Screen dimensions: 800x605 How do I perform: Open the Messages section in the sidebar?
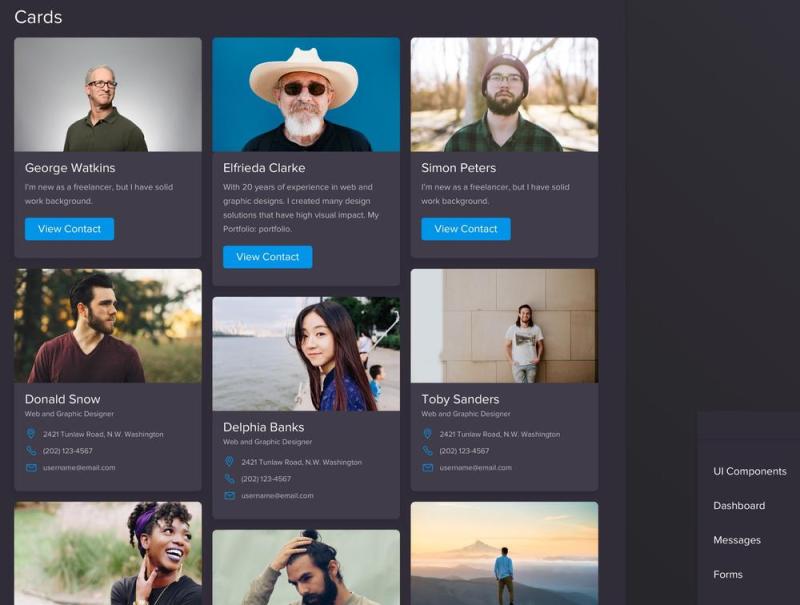(x=736, y=540)
